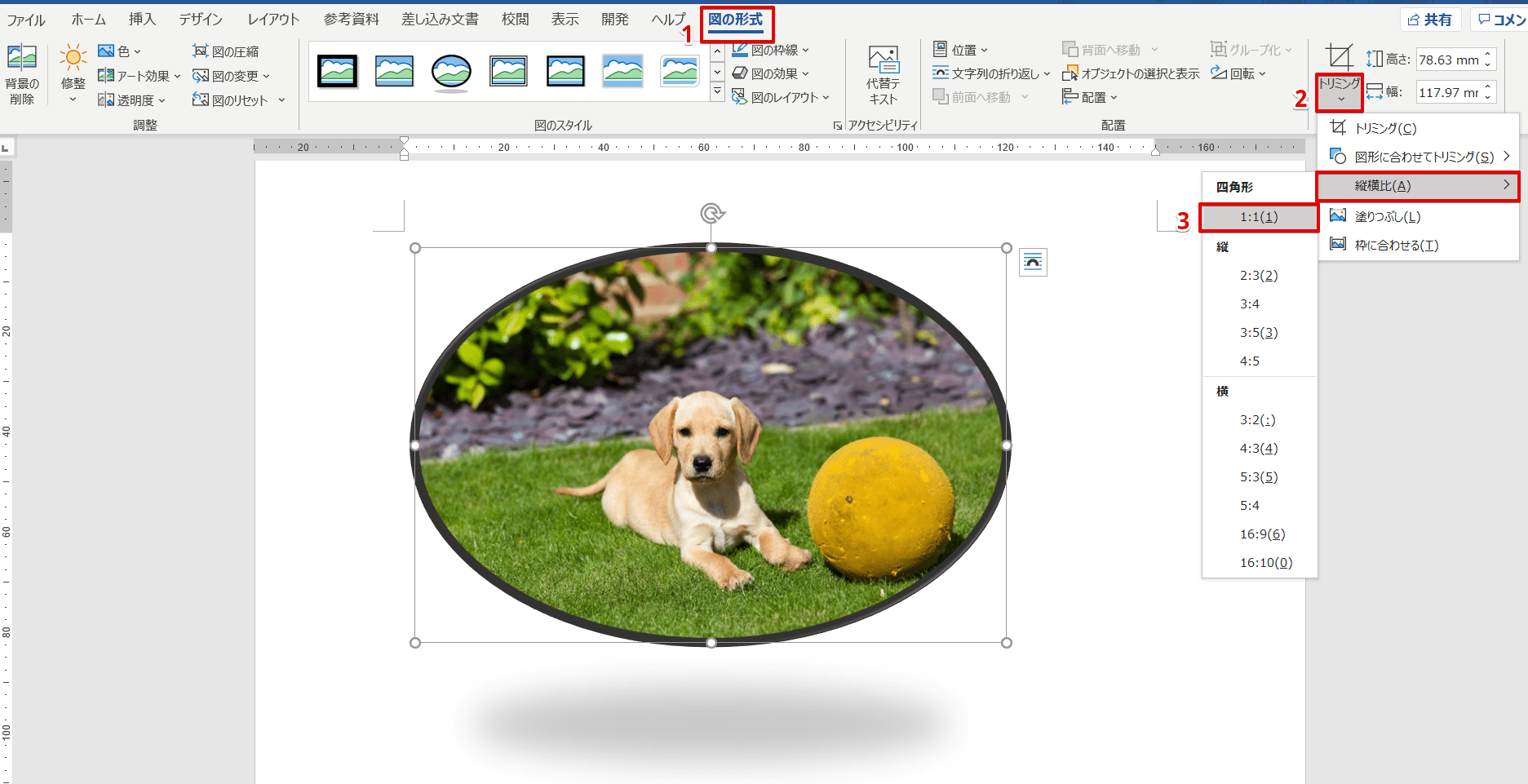Switch to the ホーム tab
The image size is (1528, 784).
coord(88,20)
